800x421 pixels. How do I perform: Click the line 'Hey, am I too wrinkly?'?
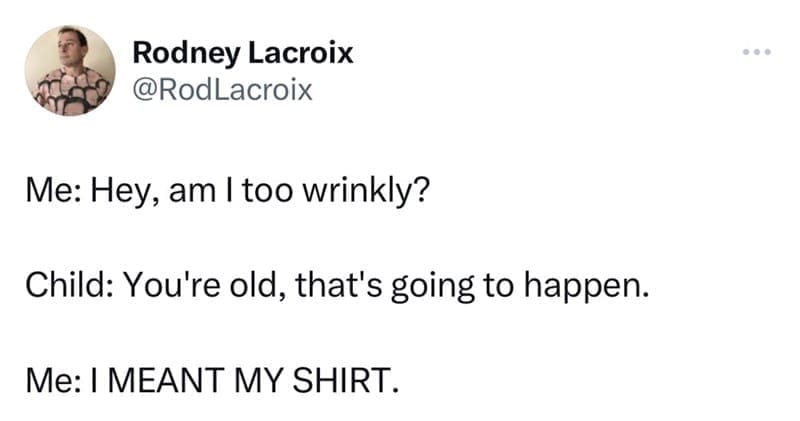coord(261,192)
